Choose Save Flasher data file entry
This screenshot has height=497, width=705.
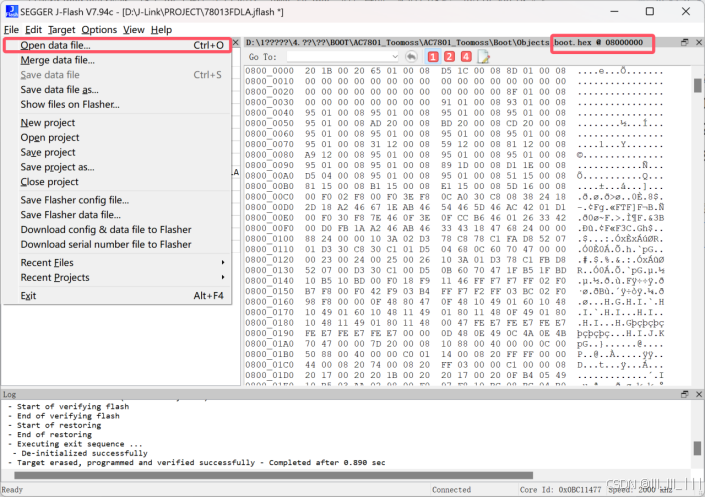point(118,215)
